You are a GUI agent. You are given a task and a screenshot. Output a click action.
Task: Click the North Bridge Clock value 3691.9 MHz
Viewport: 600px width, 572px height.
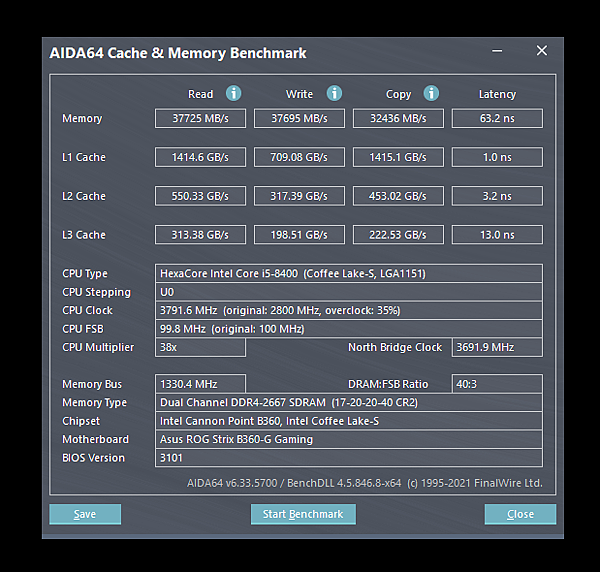point(497,347)
